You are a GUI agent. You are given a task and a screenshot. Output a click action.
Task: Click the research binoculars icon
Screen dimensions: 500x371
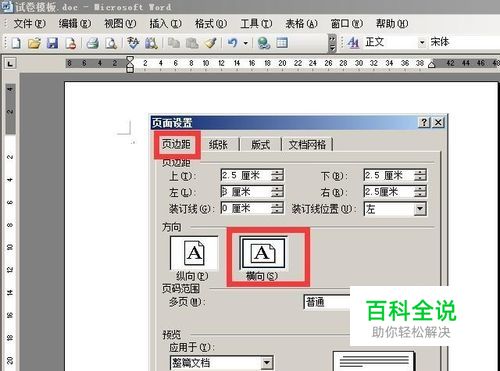pyautogui.click(x=151, y=43)
